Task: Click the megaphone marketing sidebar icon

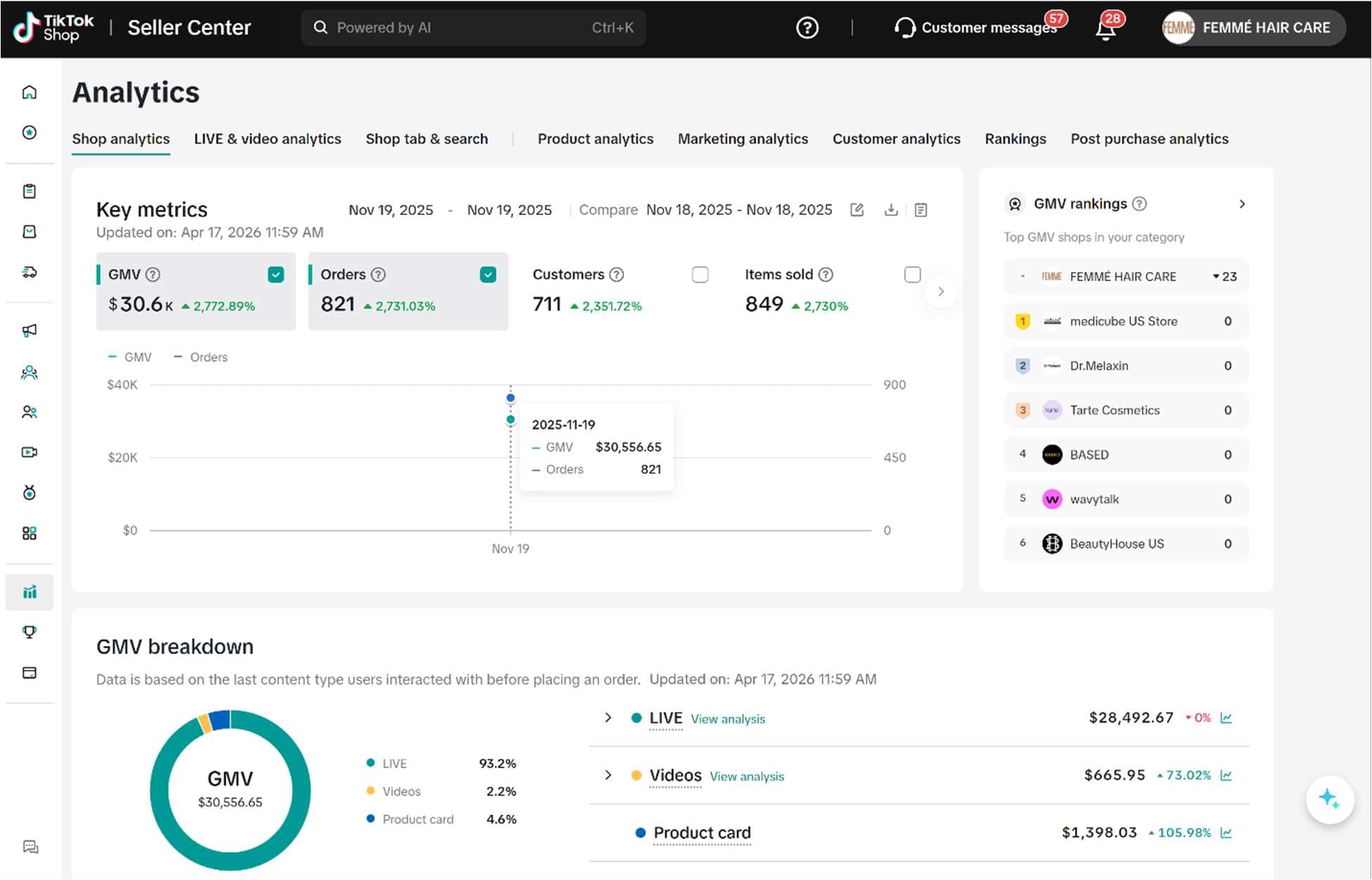Action: tap(30, 330)
